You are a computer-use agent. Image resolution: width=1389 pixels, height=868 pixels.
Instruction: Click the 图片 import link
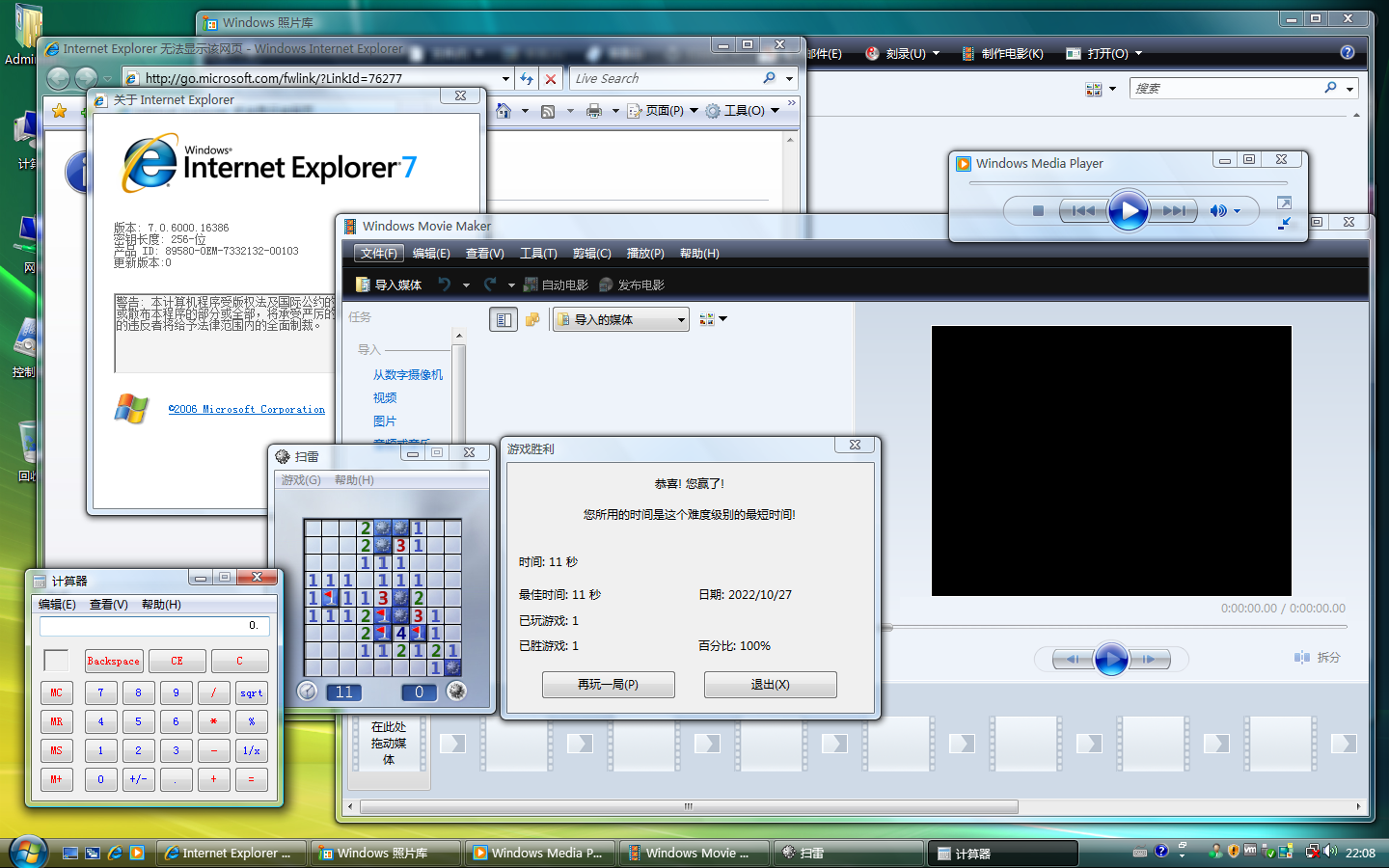click(385, 420)
